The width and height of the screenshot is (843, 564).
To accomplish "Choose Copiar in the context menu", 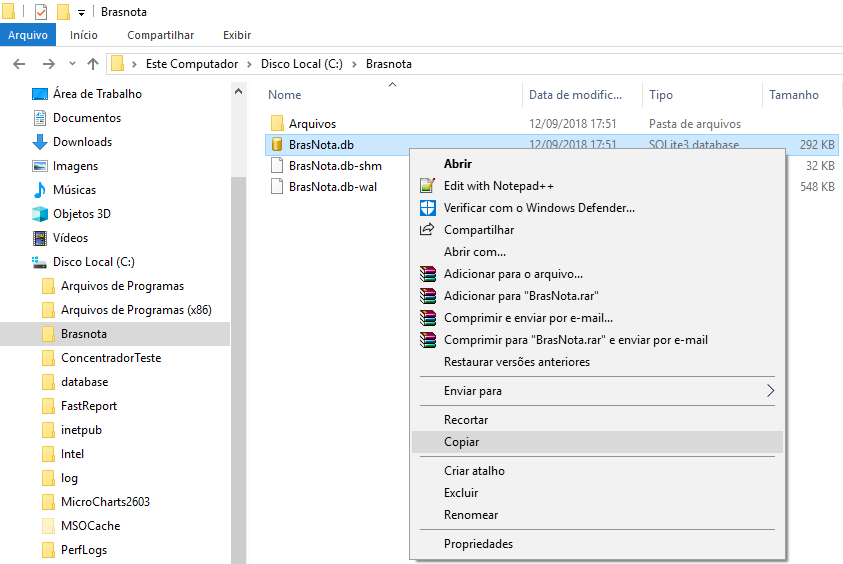I will click(597, 442).
